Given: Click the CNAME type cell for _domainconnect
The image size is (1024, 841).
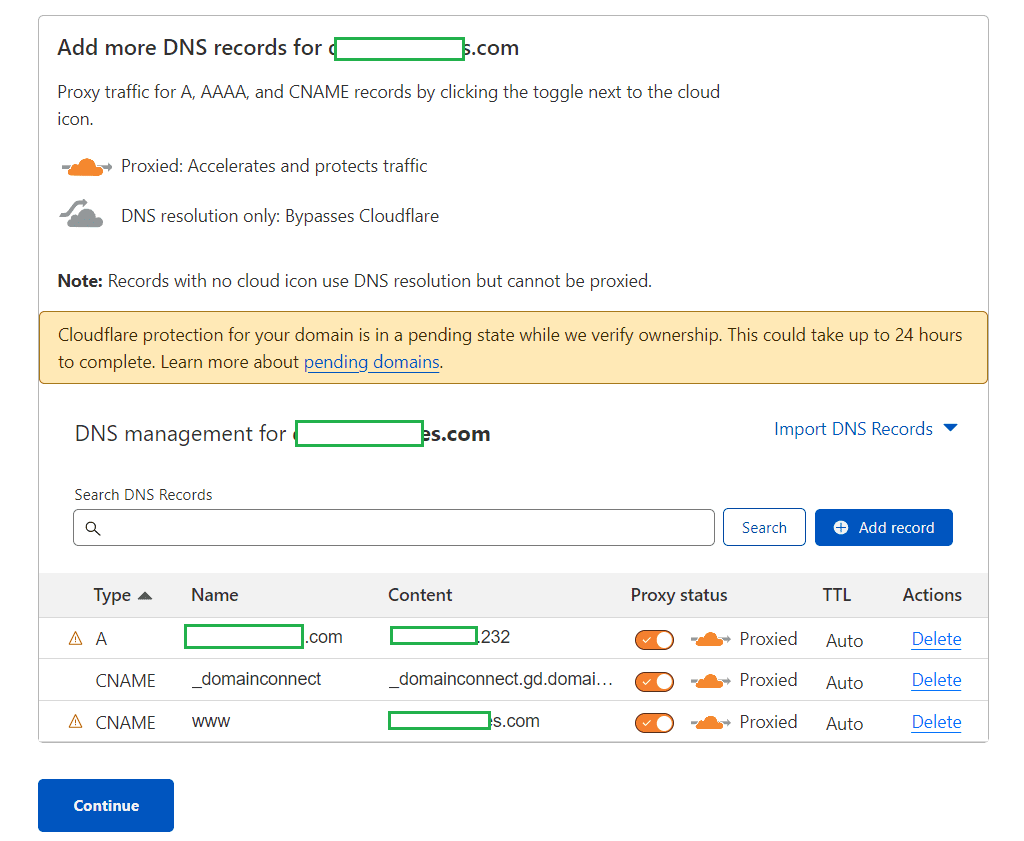Looking at the screenshot, I should (125, 680).
